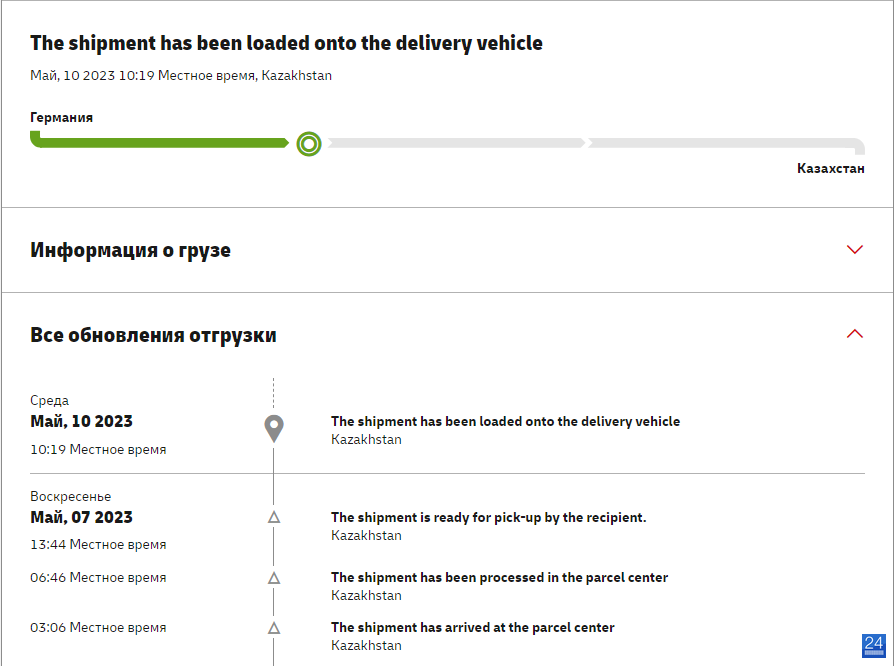Click the Казахстан destination label
894x666 pixels.
click(831, 168)
